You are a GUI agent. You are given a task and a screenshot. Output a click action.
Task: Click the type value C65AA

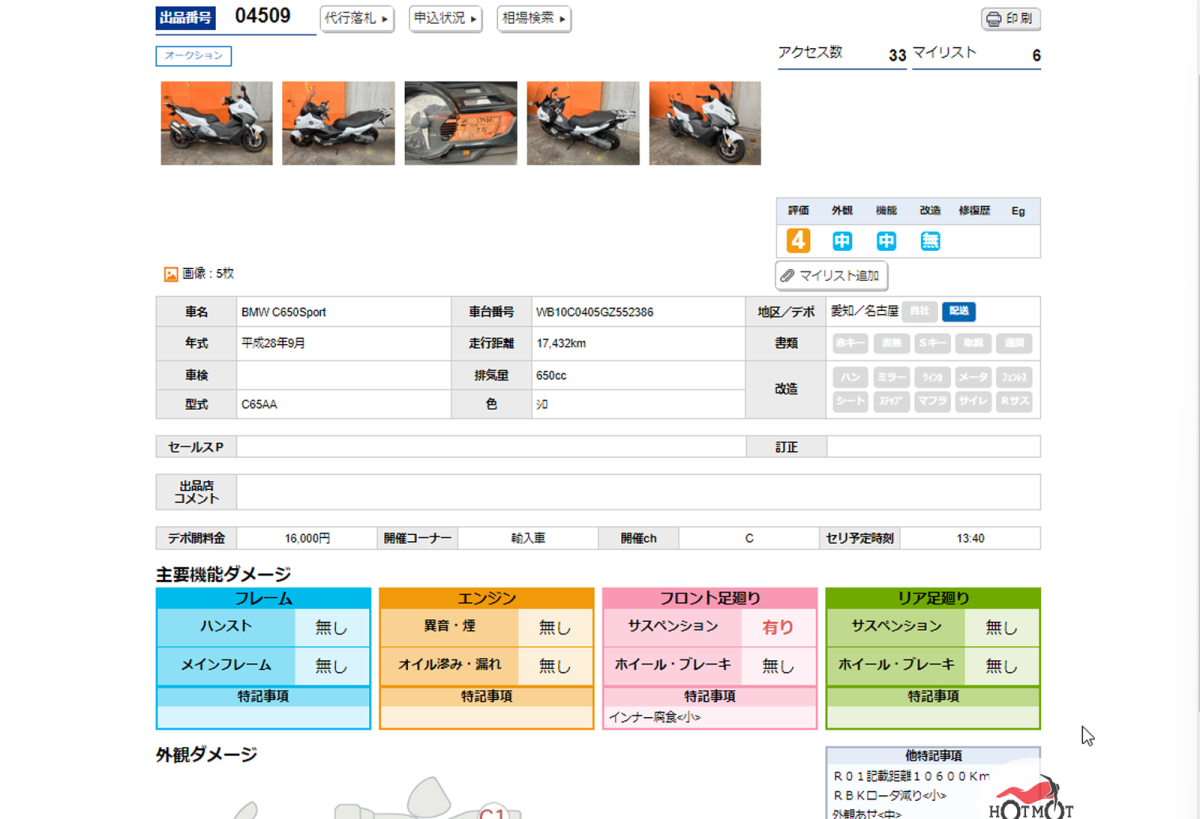pos(259,405)
